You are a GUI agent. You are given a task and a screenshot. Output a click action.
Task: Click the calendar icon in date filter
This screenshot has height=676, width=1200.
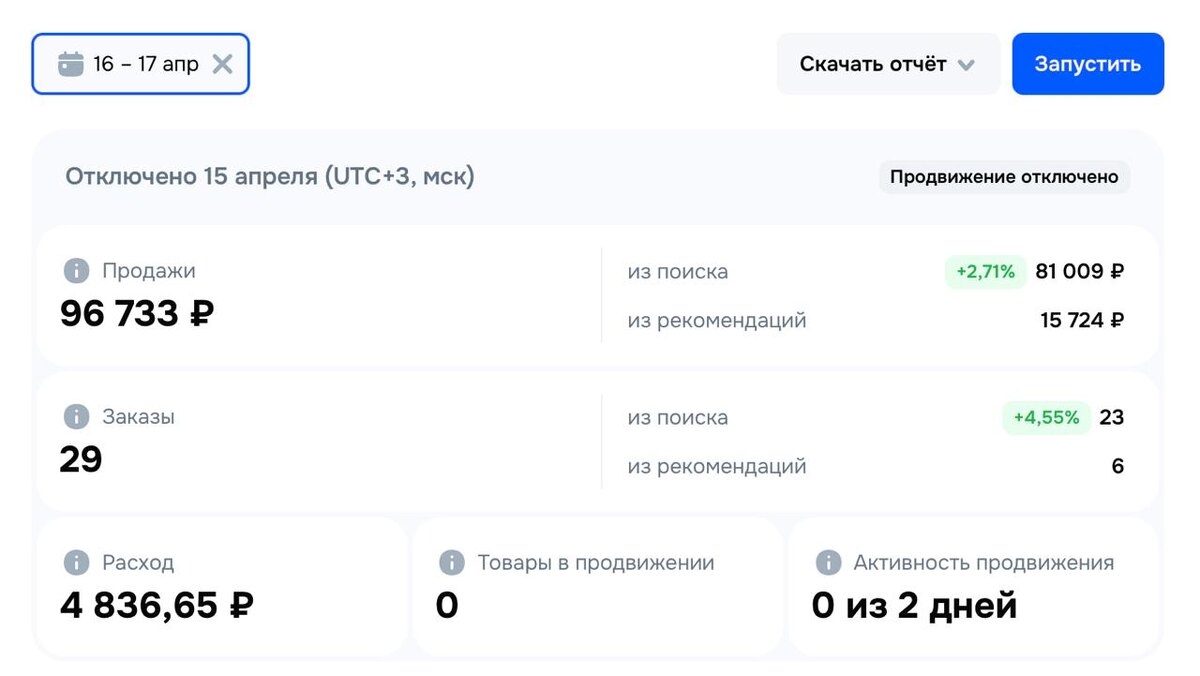point(70,64)
